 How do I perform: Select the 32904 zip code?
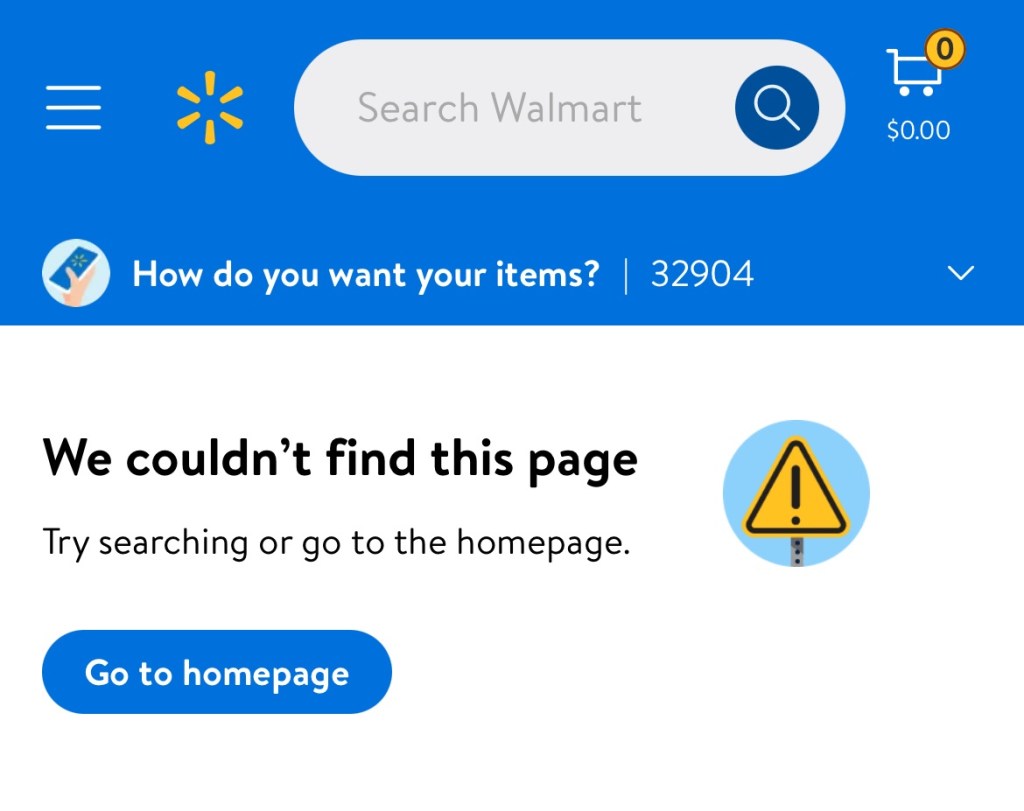pyautogui.click(x=702, y=273)
